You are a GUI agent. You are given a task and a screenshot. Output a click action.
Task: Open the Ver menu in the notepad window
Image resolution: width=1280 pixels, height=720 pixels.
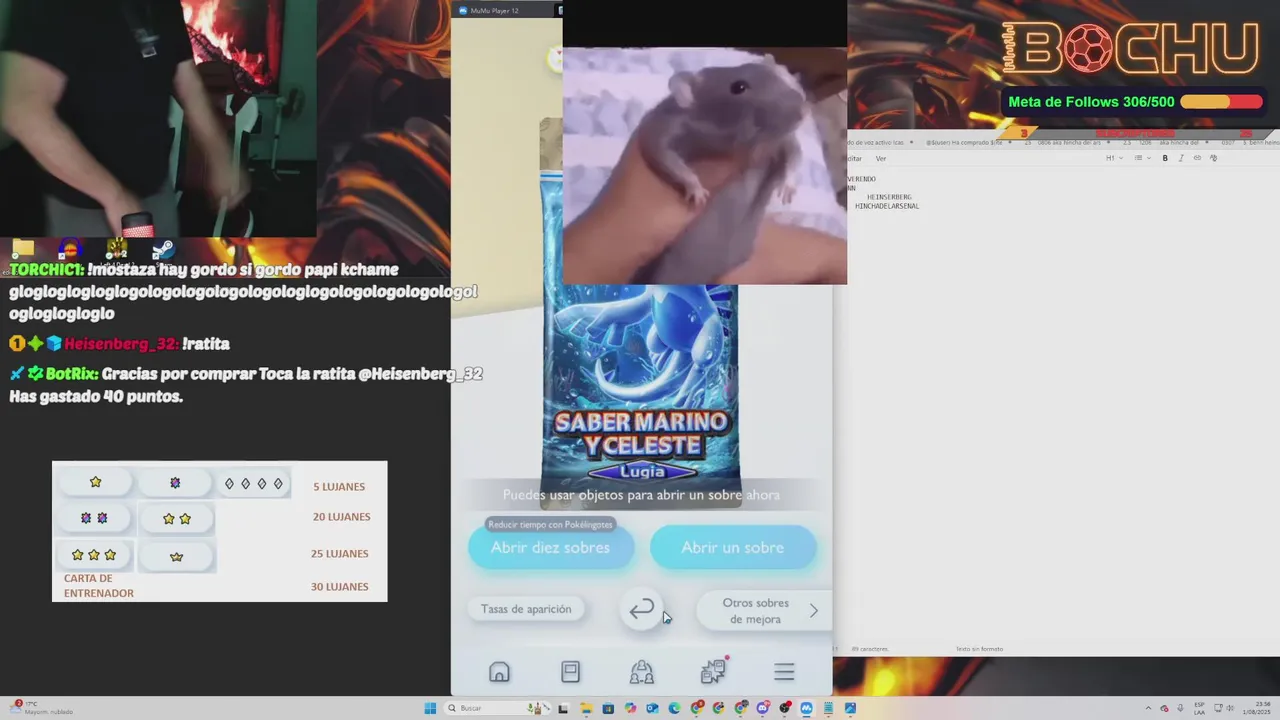(x=881, y=158)
